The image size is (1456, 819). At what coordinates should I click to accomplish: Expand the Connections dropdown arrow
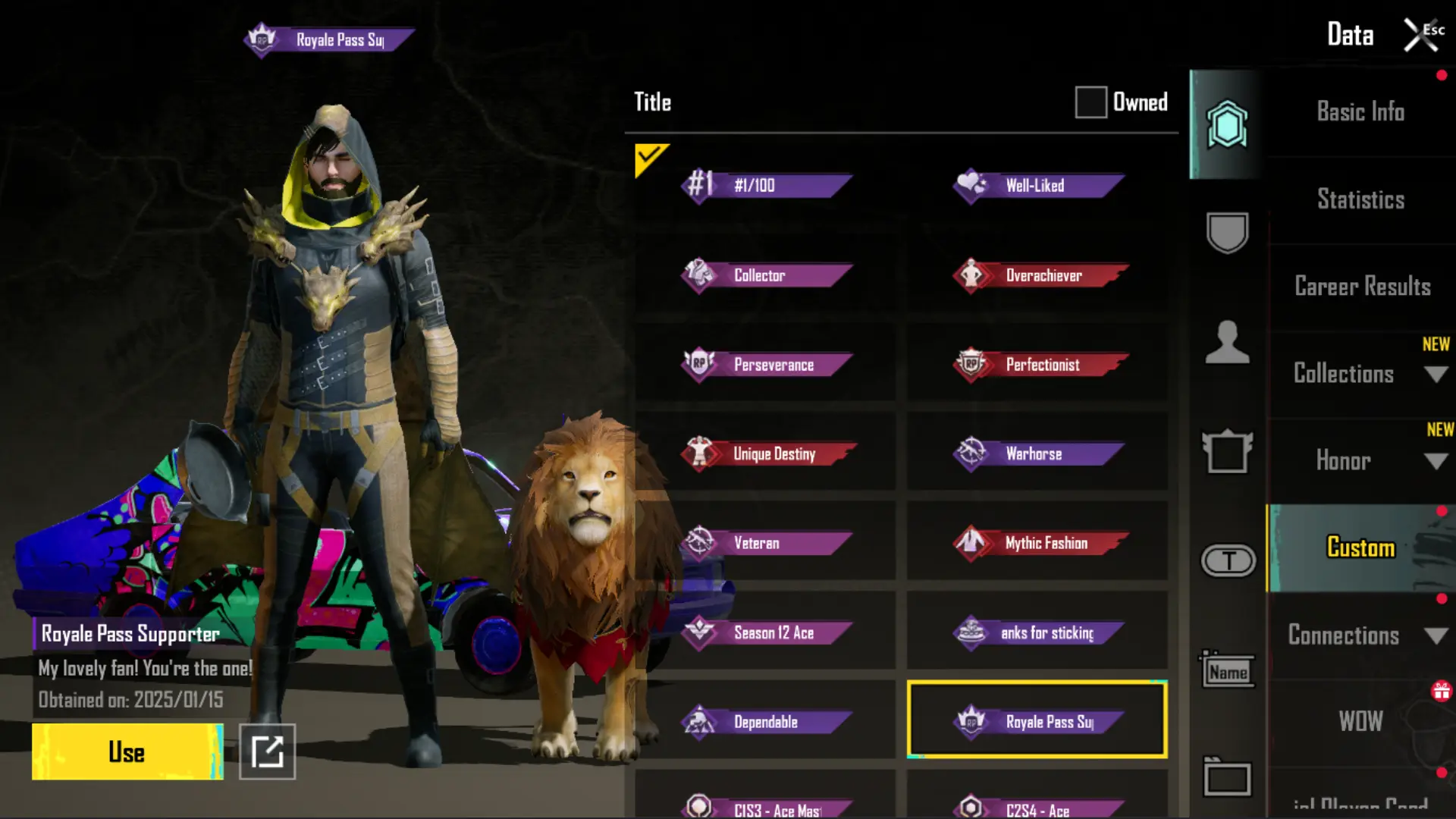tap(1436, 635)
